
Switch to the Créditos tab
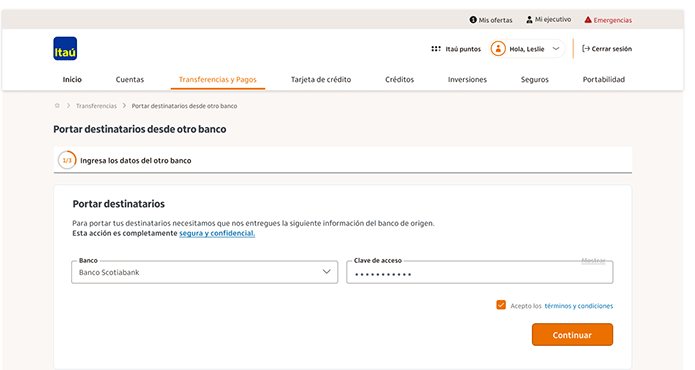point(399,79)
